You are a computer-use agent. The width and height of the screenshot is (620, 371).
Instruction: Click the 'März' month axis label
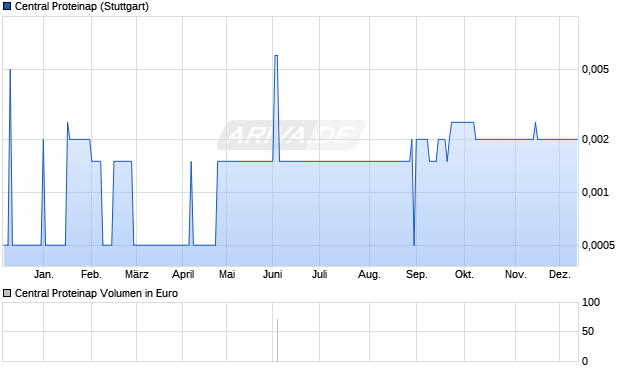tap(137, 274)
